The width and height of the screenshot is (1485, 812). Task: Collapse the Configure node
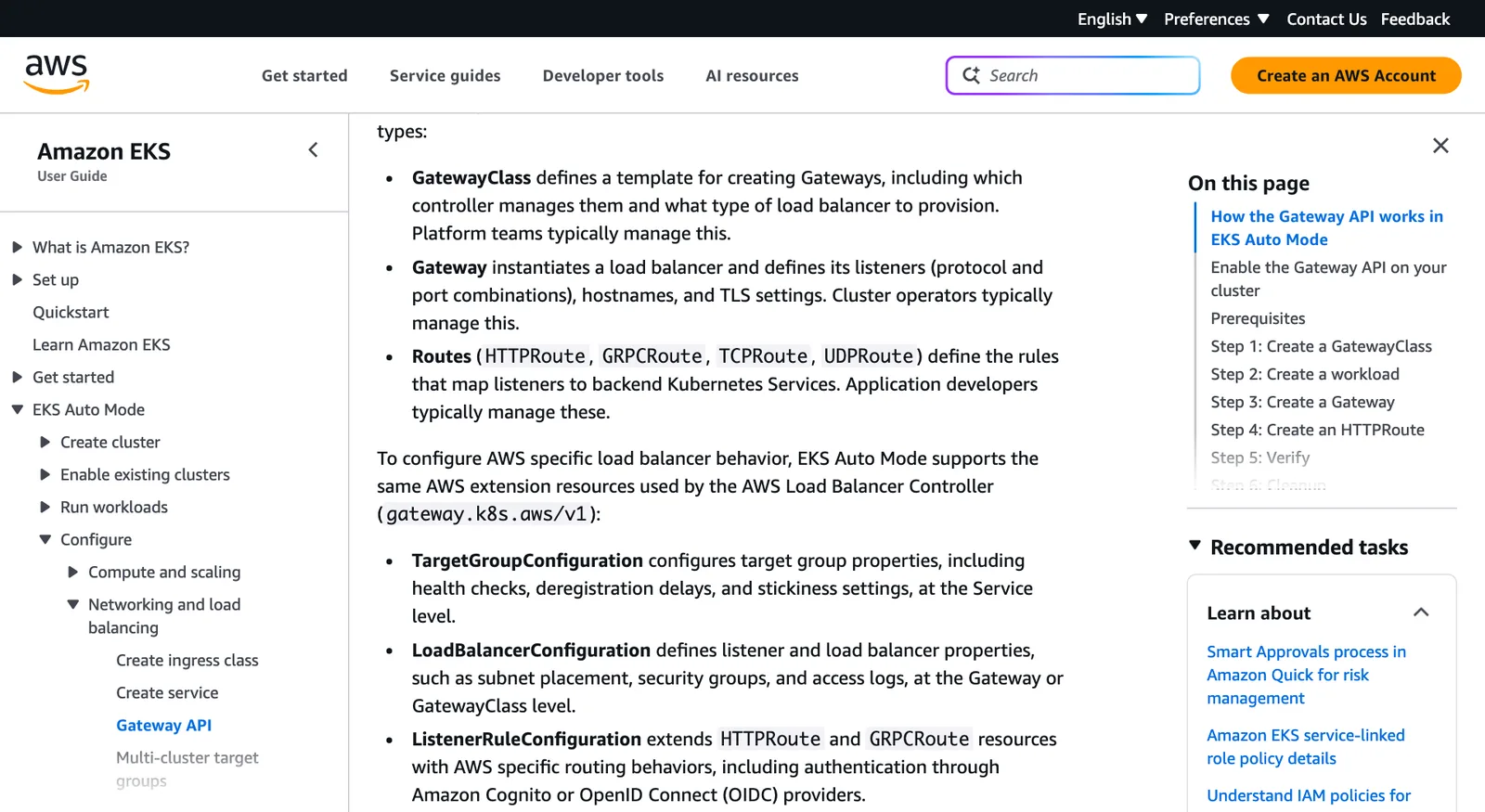(x=45, y=539)
